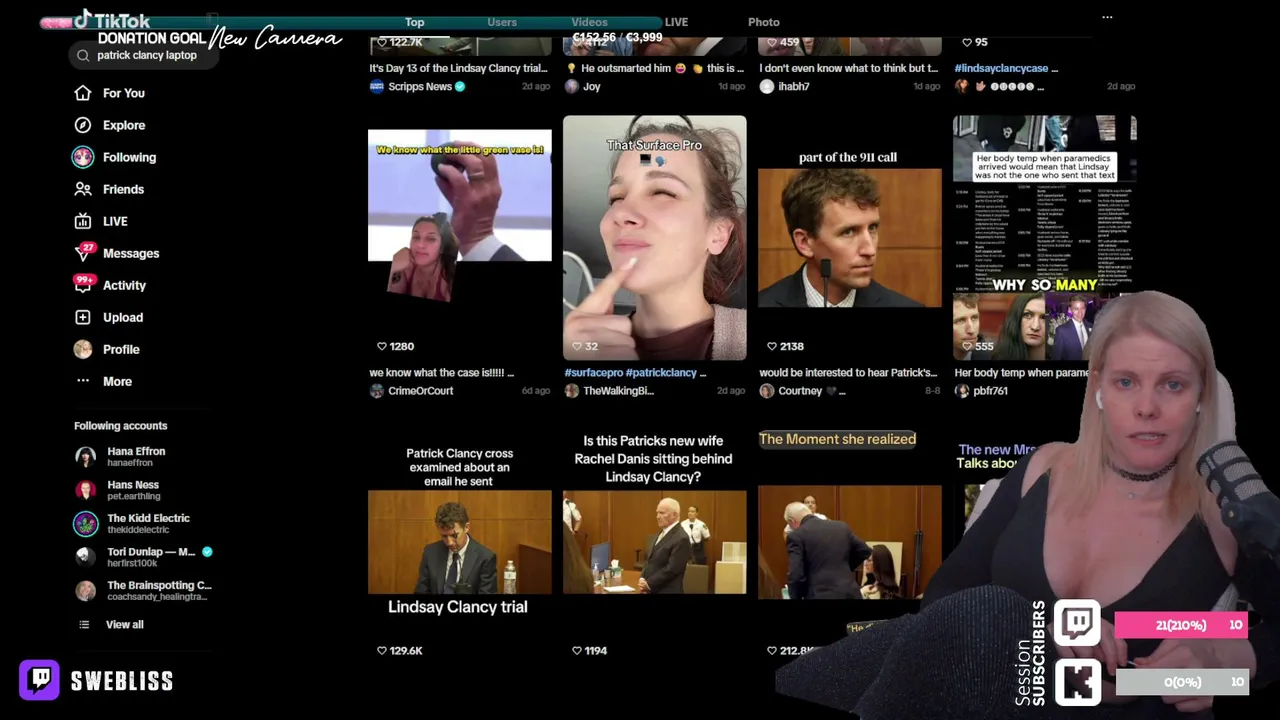Click the #lindsayclancycase hashtag link
The image size is (1280, 720).
tap(1001, 69)
